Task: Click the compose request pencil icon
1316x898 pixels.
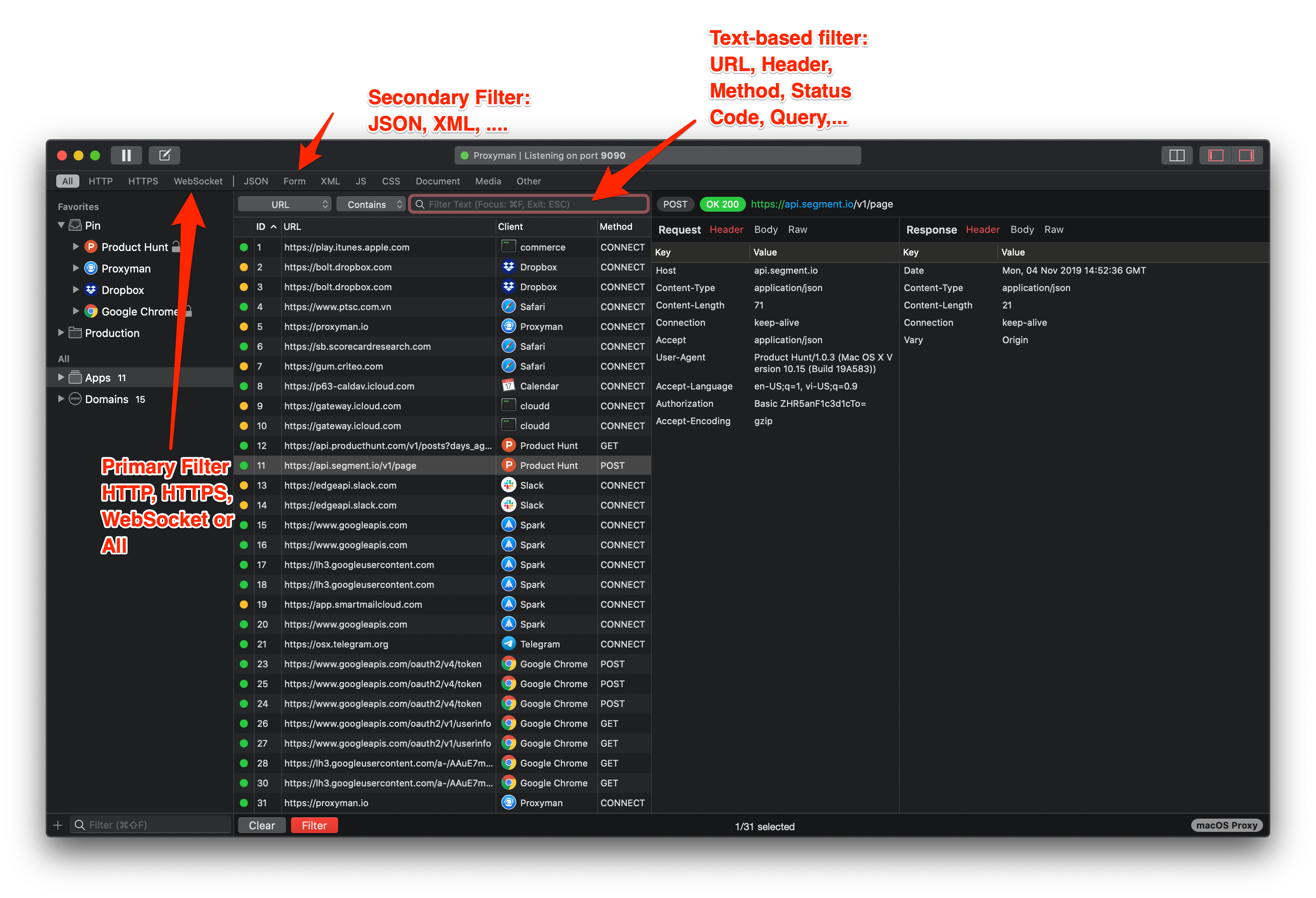Action: (164, 155)
